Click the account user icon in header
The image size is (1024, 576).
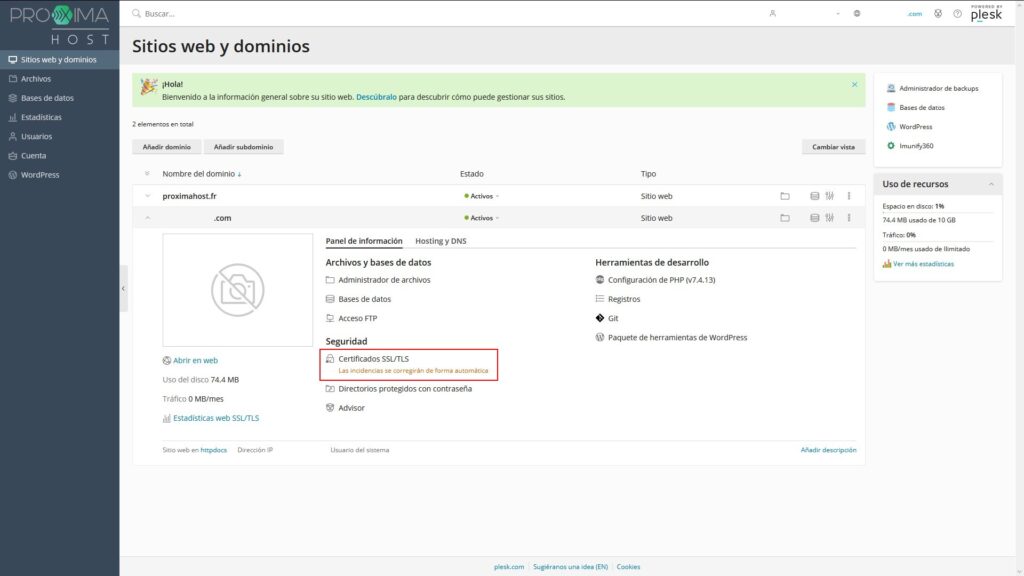(773, 13)
